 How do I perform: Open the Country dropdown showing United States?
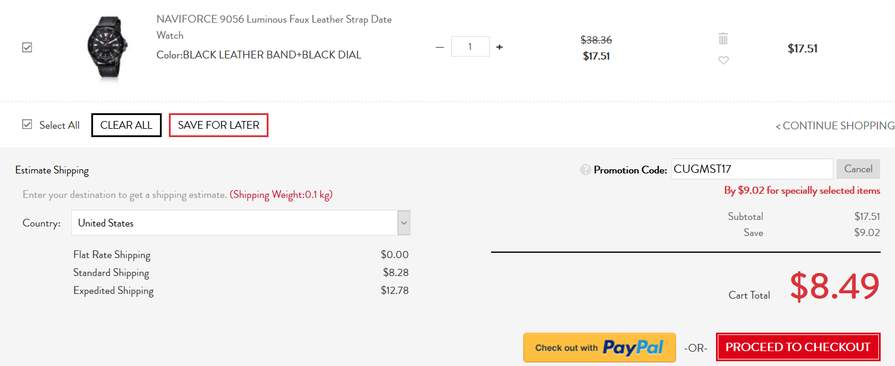point(240,223)
